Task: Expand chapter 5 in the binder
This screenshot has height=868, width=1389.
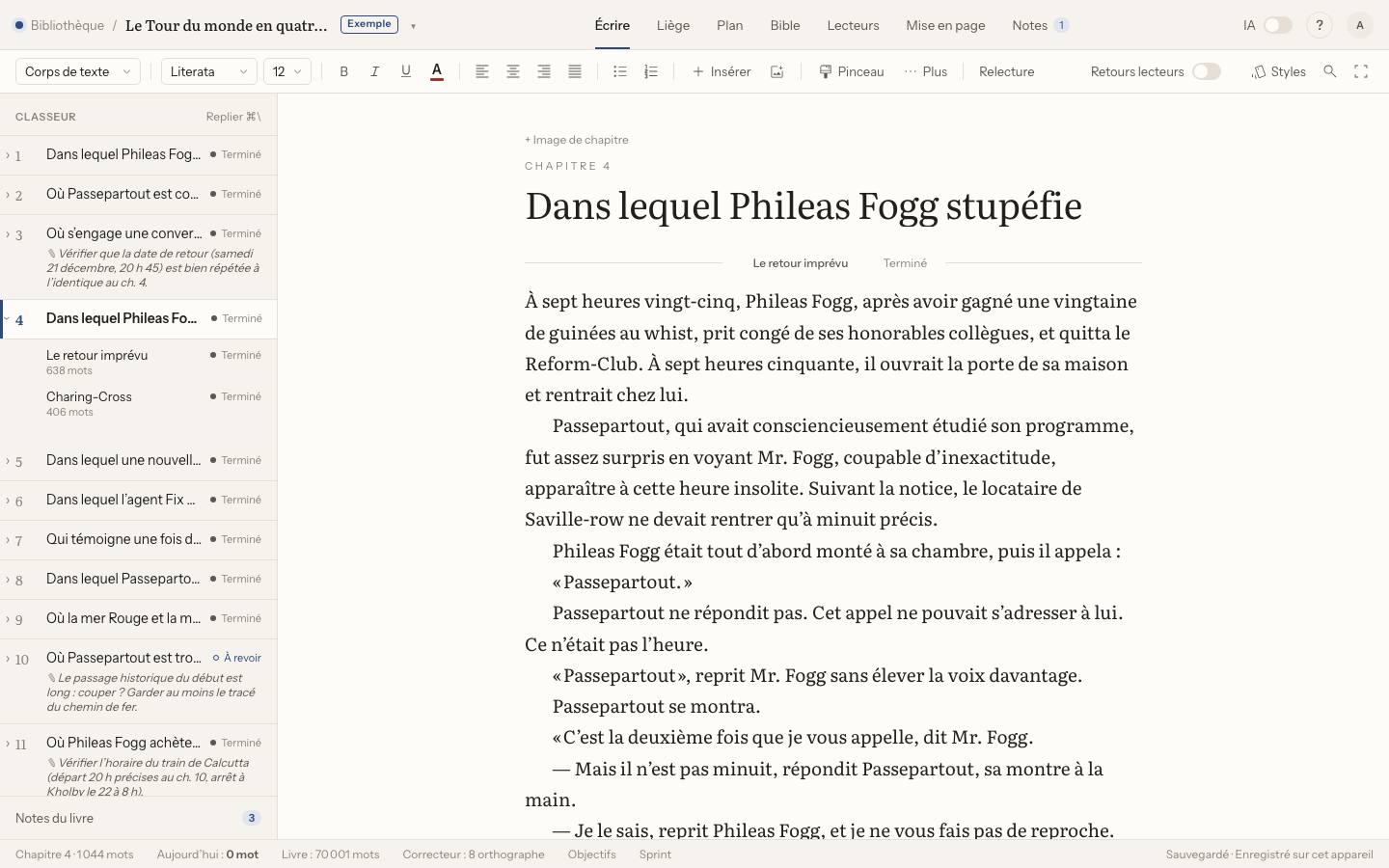Action: (8, 461)
